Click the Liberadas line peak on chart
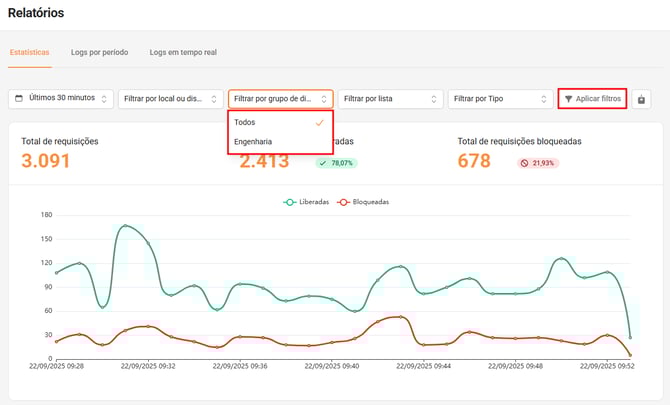Viewport: 670px width, 405px height. (x=125, y=226)
